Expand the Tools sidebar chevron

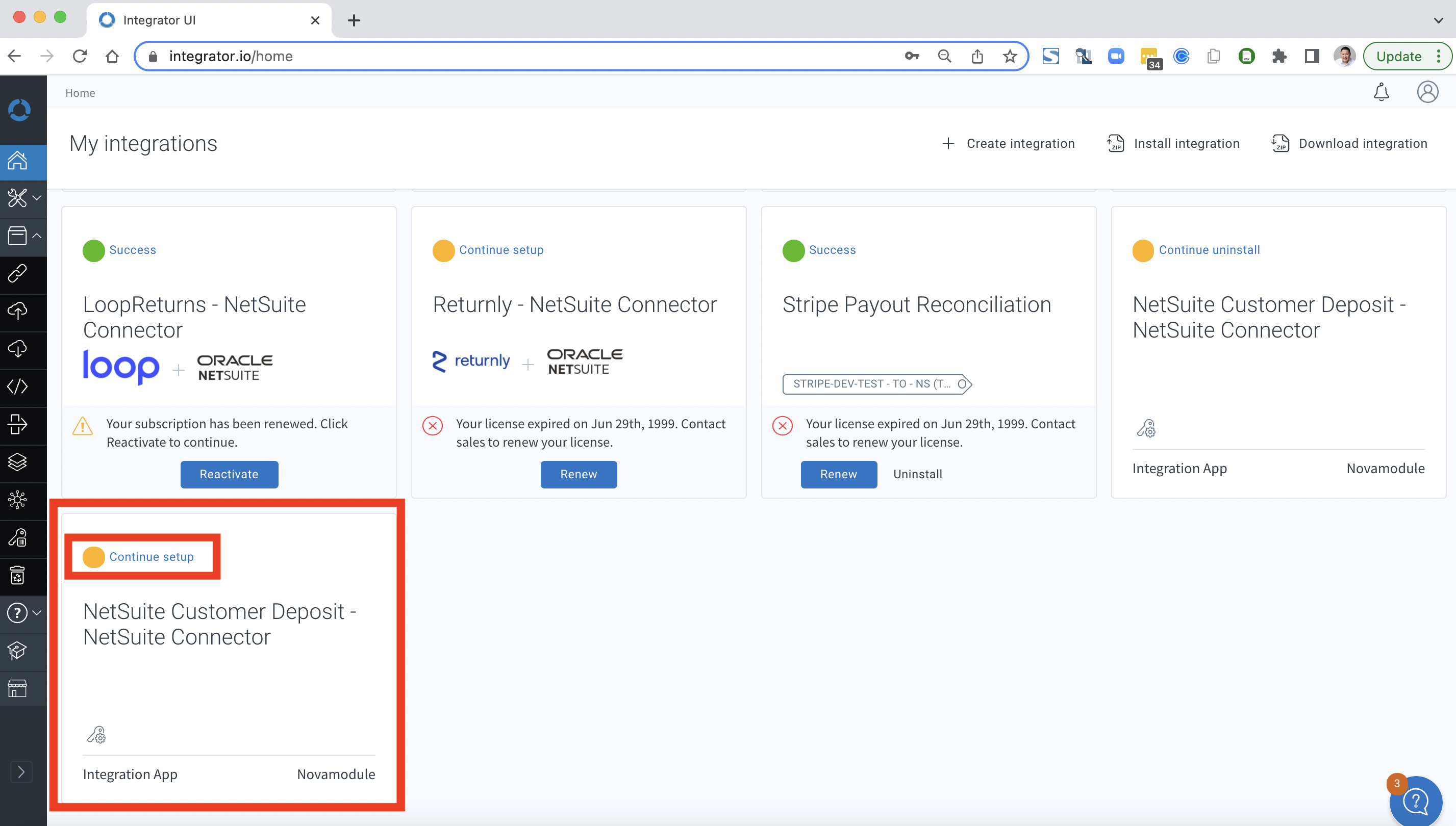37,198
